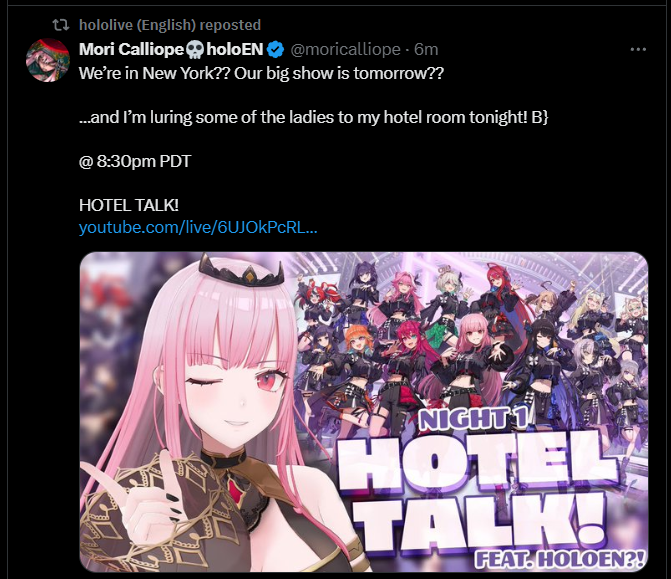
Task: Click the @moricalliope handle
Action: coord(345,50)
